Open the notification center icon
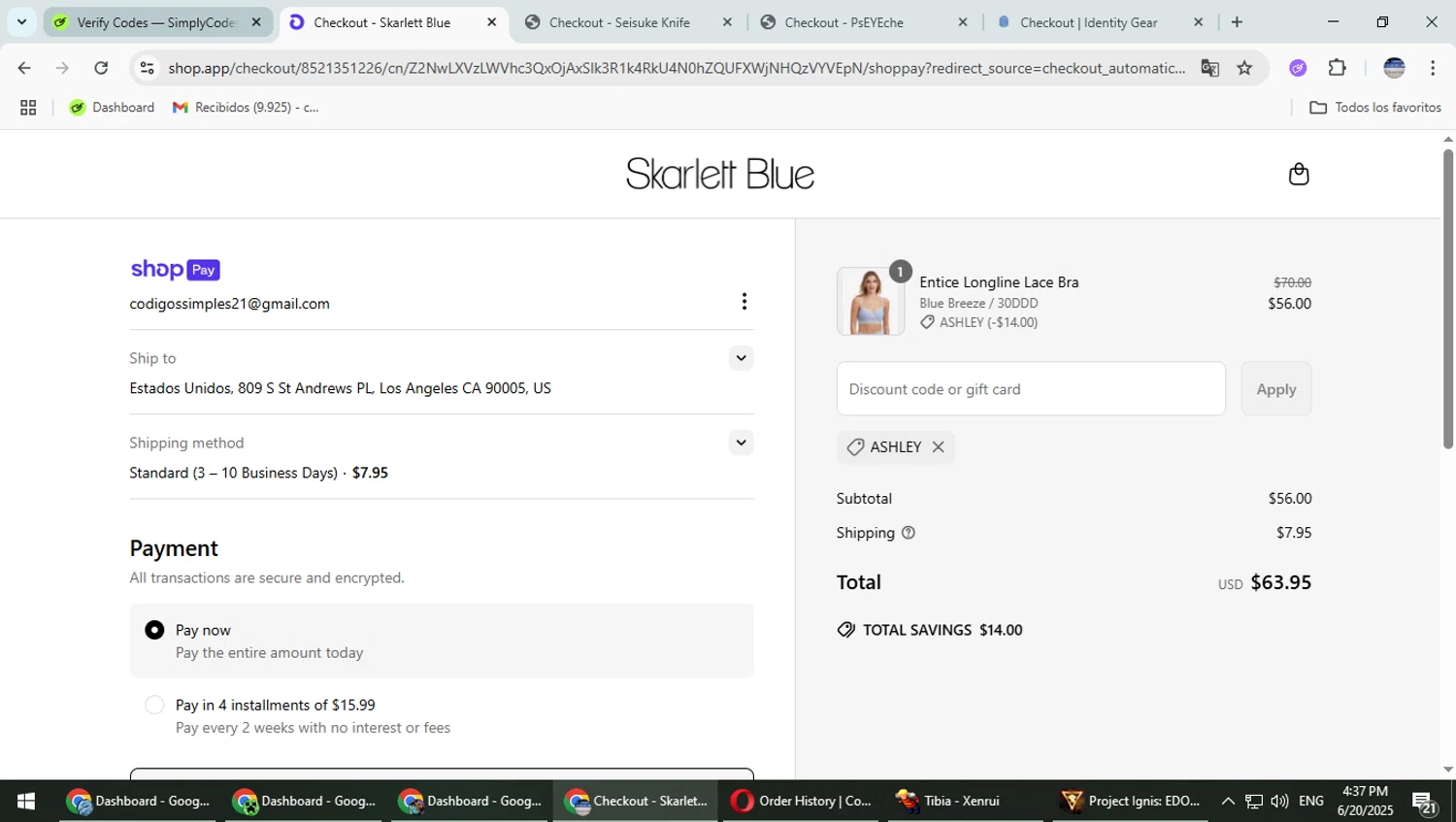The width and height of the screenshot is (1456, 822). coord(1425,803)
